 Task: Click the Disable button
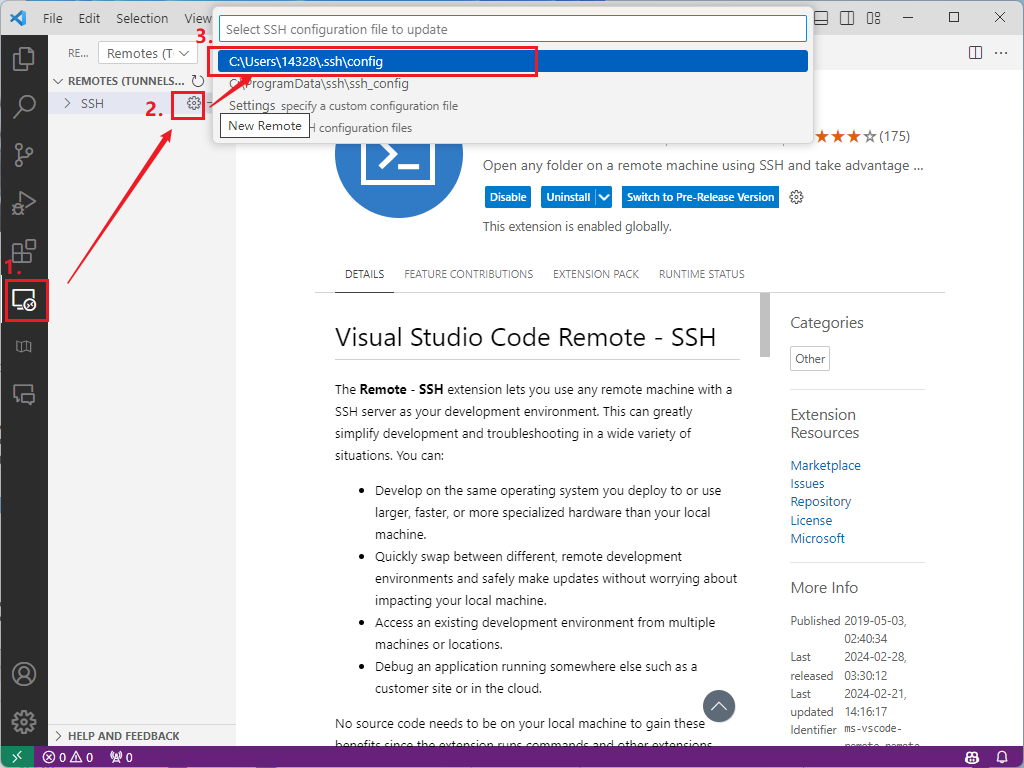tap(507, 197)
